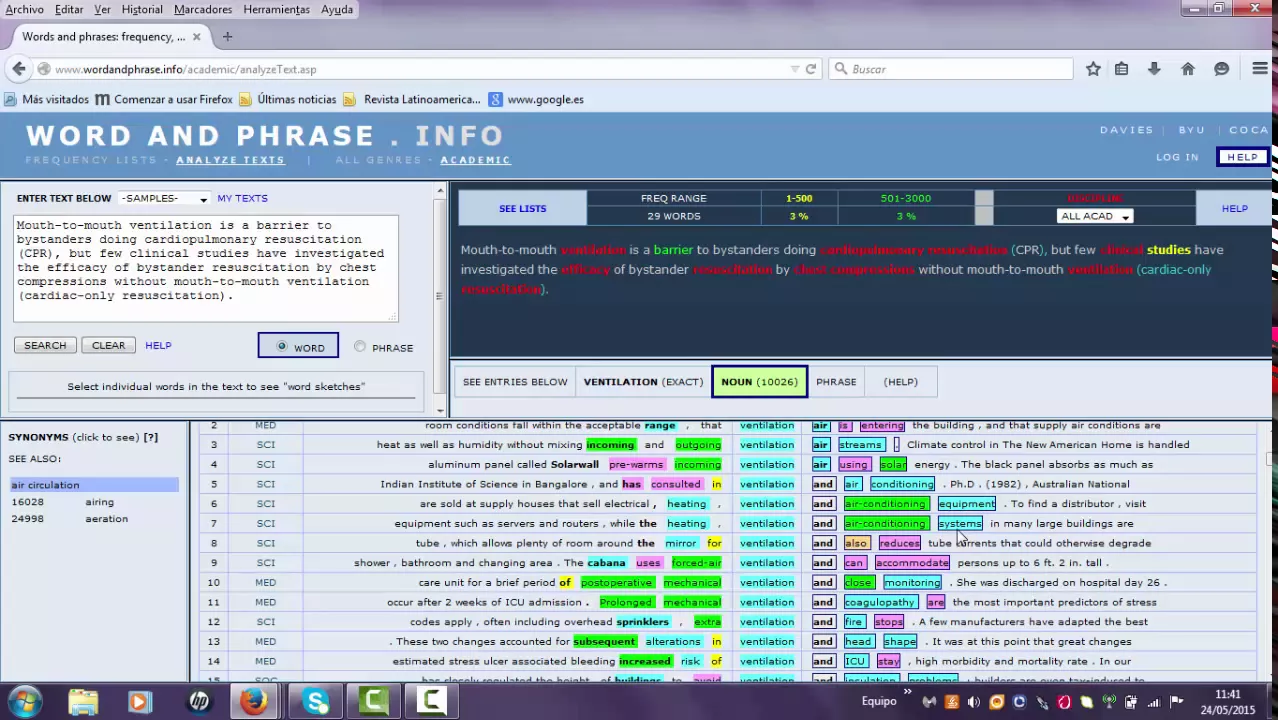The width and height of the screenshot is (1278, 720).
Task: Go back with the browser back arrow
Action: [19, 69]
